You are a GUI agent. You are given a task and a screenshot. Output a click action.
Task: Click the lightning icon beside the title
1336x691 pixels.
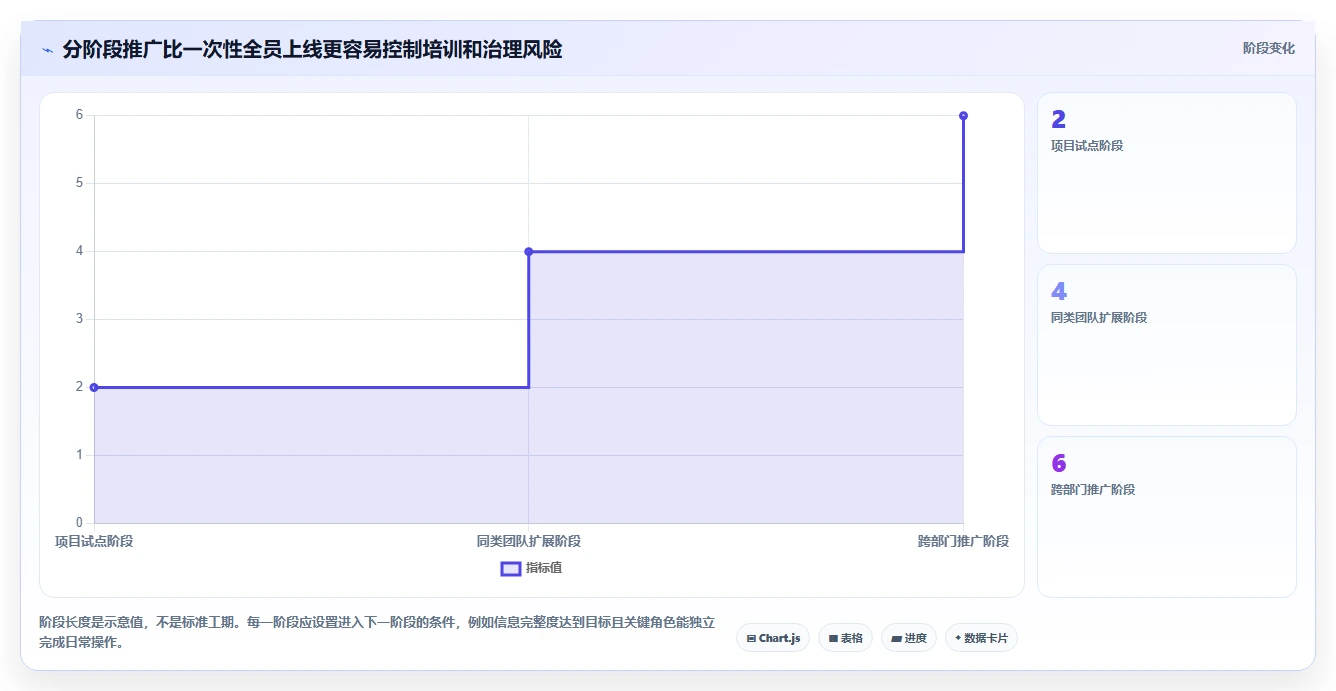(x=47, y=49)
